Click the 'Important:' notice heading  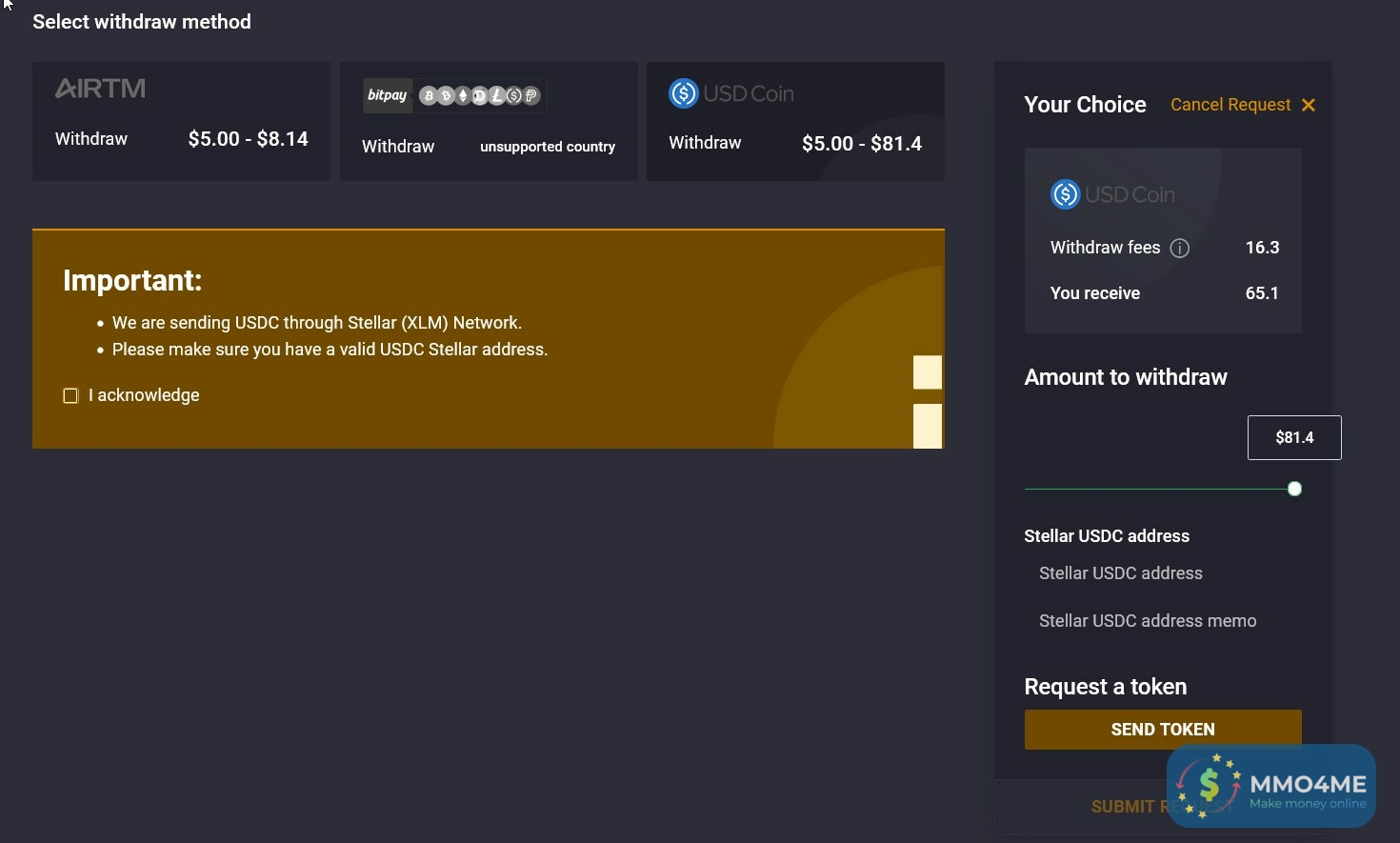coord(132,280)
